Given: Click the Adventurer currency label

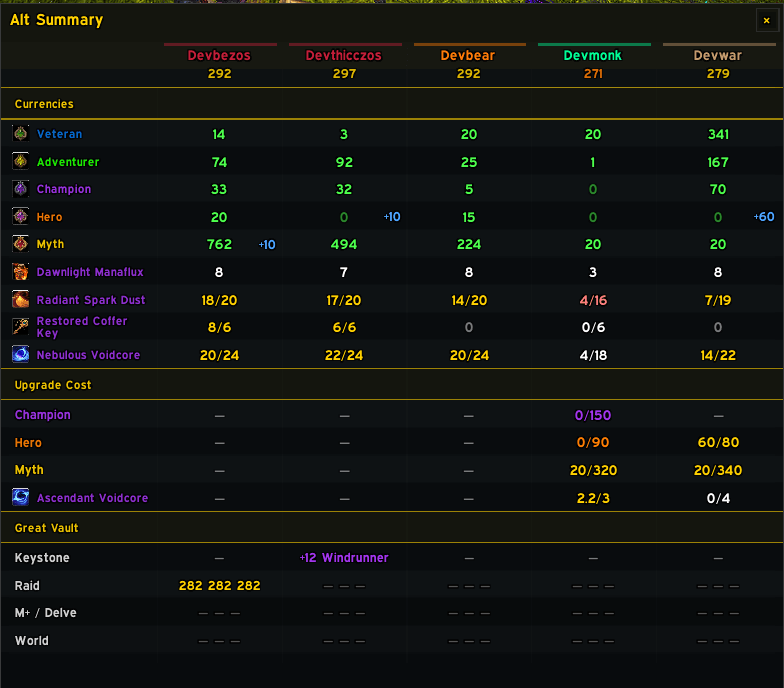Looking at the screenshot, I should point(68,162).
